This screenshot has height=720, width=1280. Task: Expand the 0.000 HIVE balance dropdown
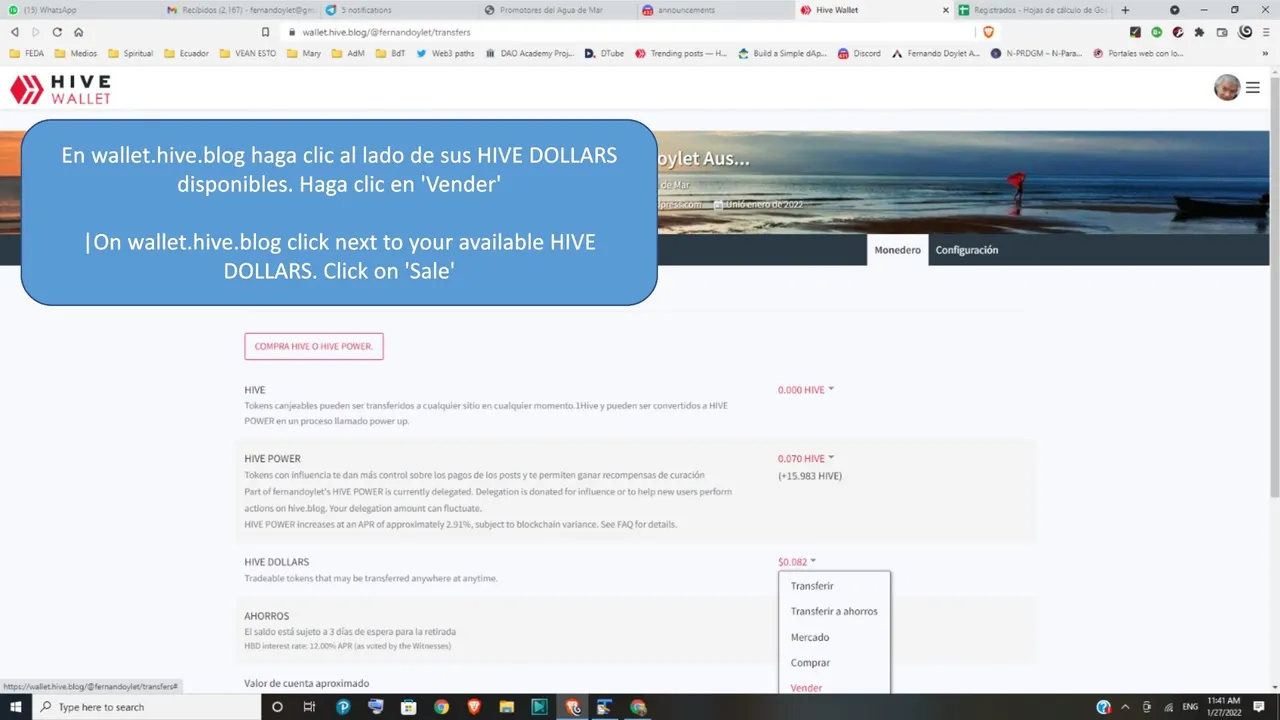pos(806,390)
